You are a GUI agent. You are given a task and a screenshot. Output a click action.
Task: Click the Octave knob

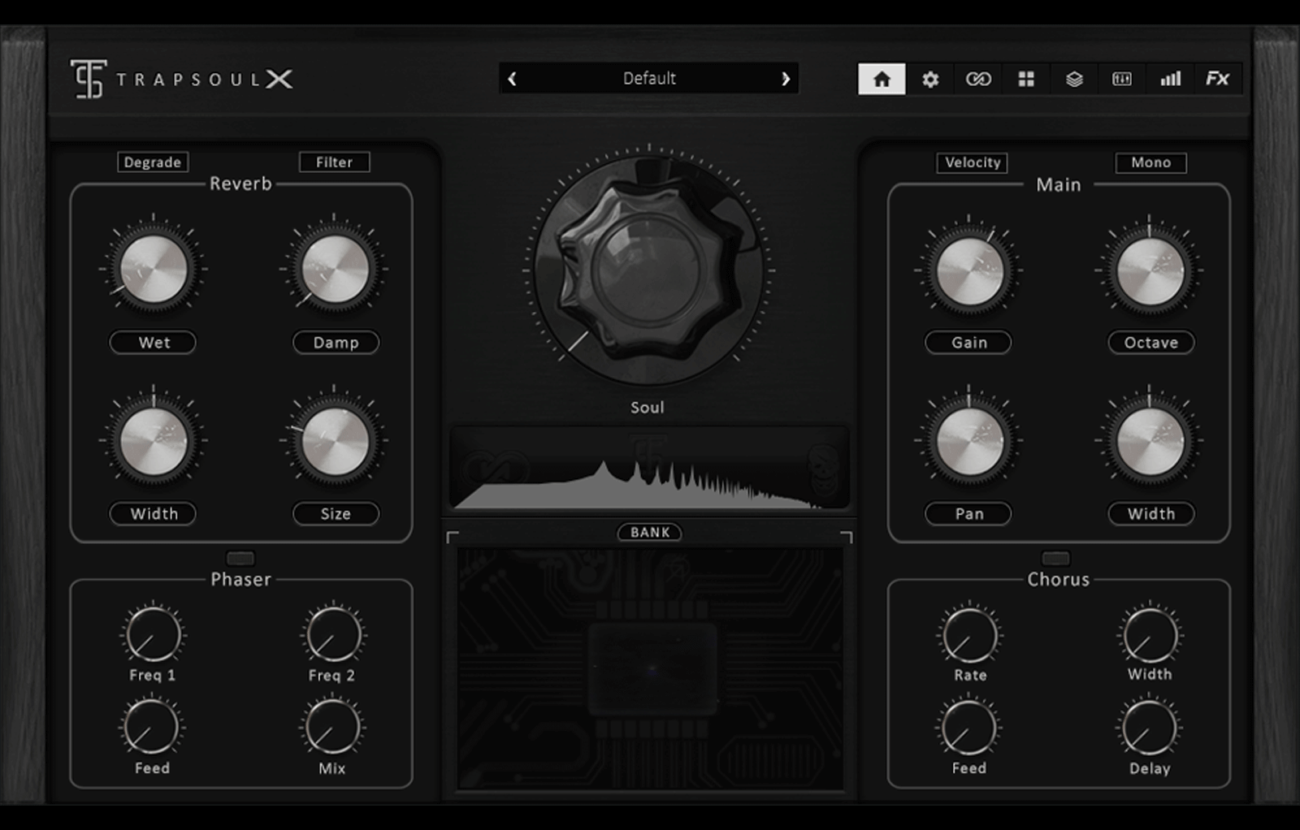point(1150,270)
